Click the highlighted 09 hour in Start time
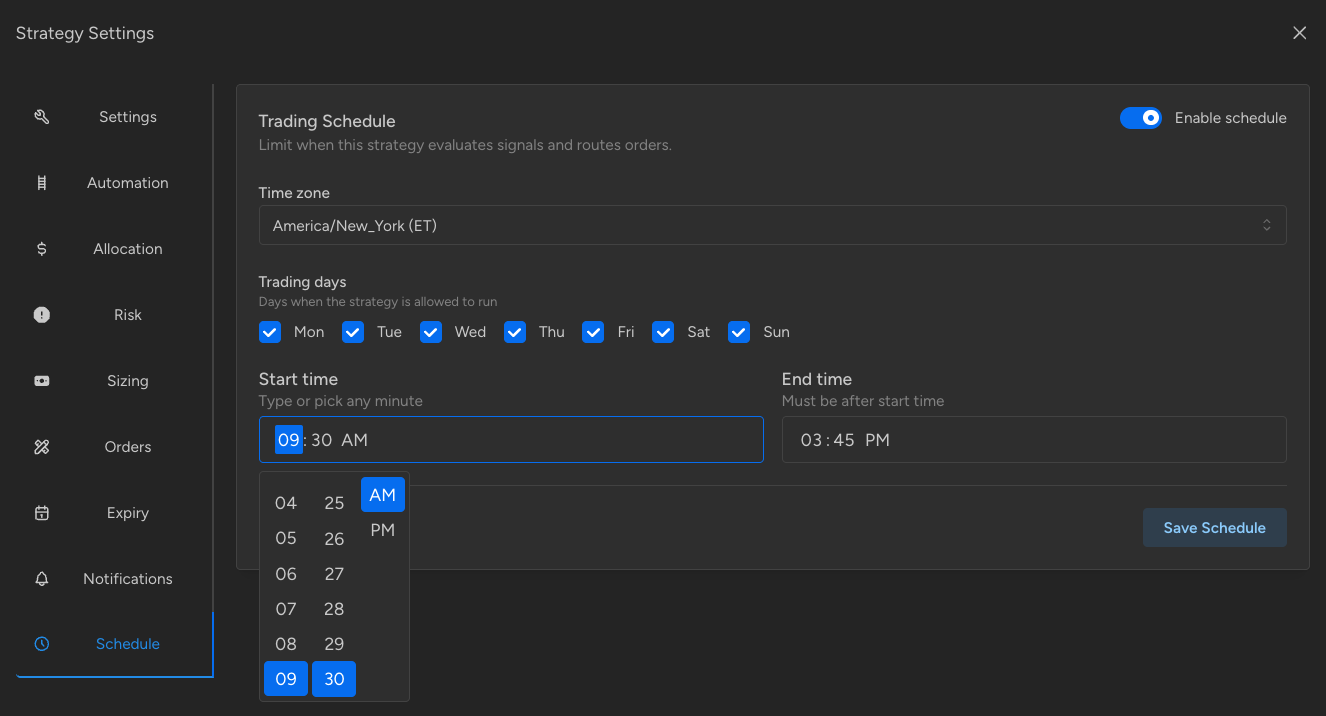Image resolution: width=1326 pixels, height=716 pixels. (x=289, y=440)
